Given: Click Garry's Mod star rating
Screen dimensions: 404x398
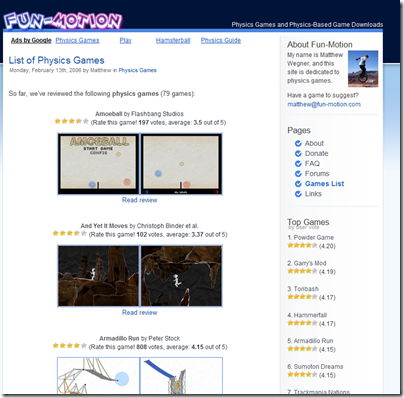Looking at the screenshot, I should [302, 271].
